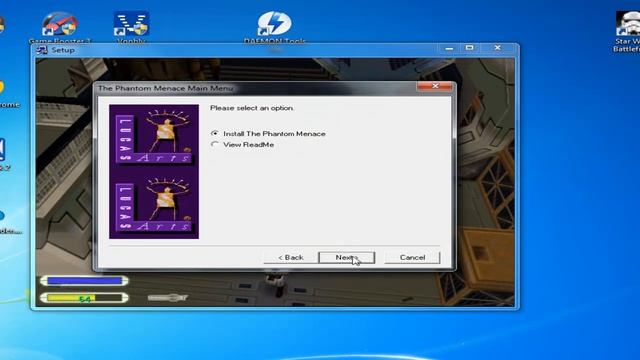The height and width of the screenshot is (360, 640).
Task: Click the blue bar in Setup background
Action: (84, 281)
